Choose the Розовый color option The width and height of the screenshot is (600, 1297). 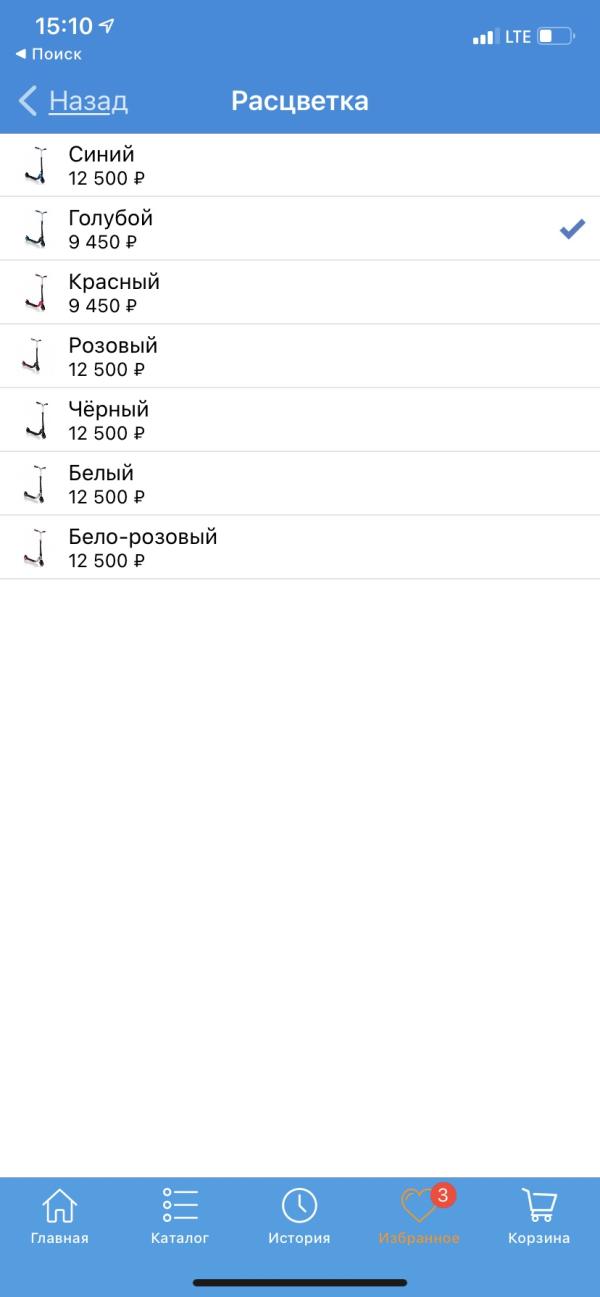pos(300,356)
